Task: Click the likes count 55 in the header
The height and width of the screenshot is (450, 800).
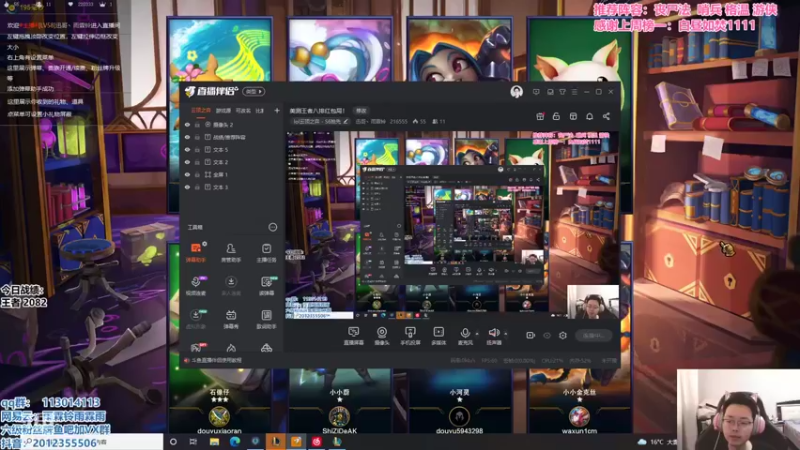Action: click(x=419, y=121)
